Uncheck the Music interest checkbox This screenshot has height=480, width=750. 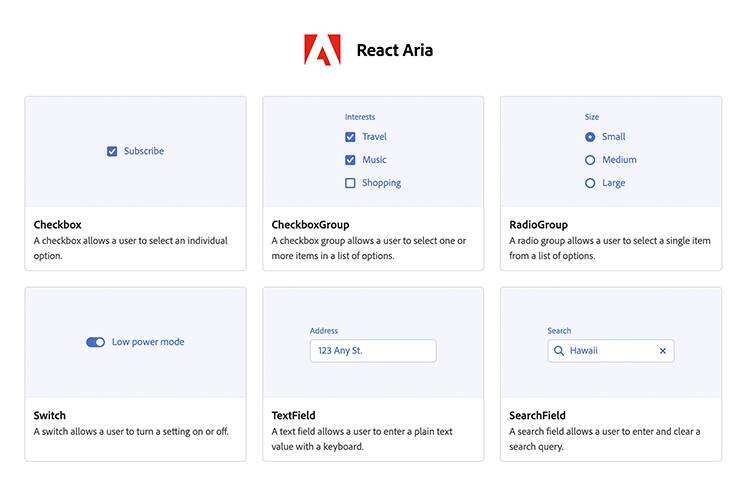[350, 160]
